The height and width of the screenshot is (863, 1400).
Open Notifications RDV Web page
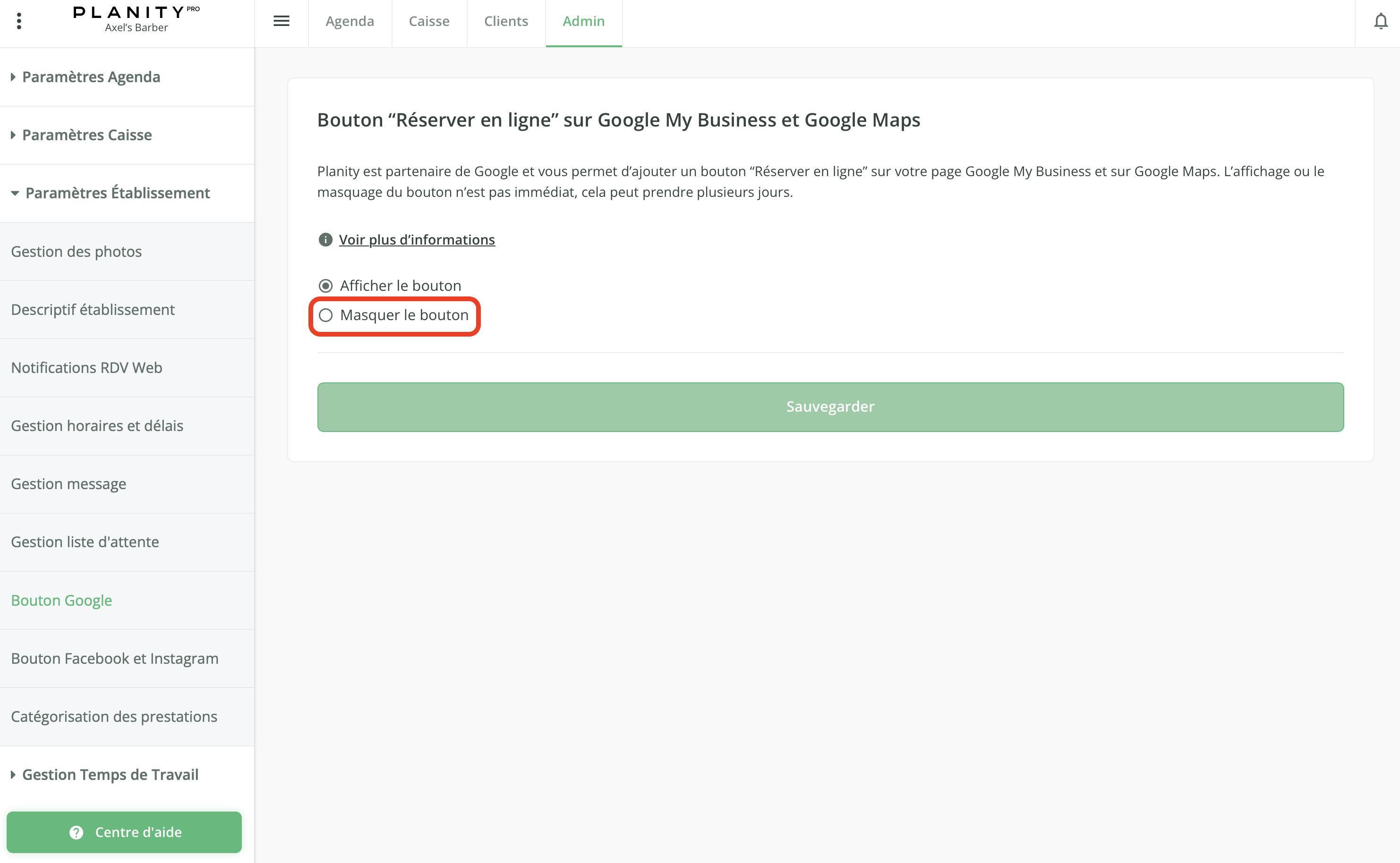pyautogui.click(x=86, y=368)
